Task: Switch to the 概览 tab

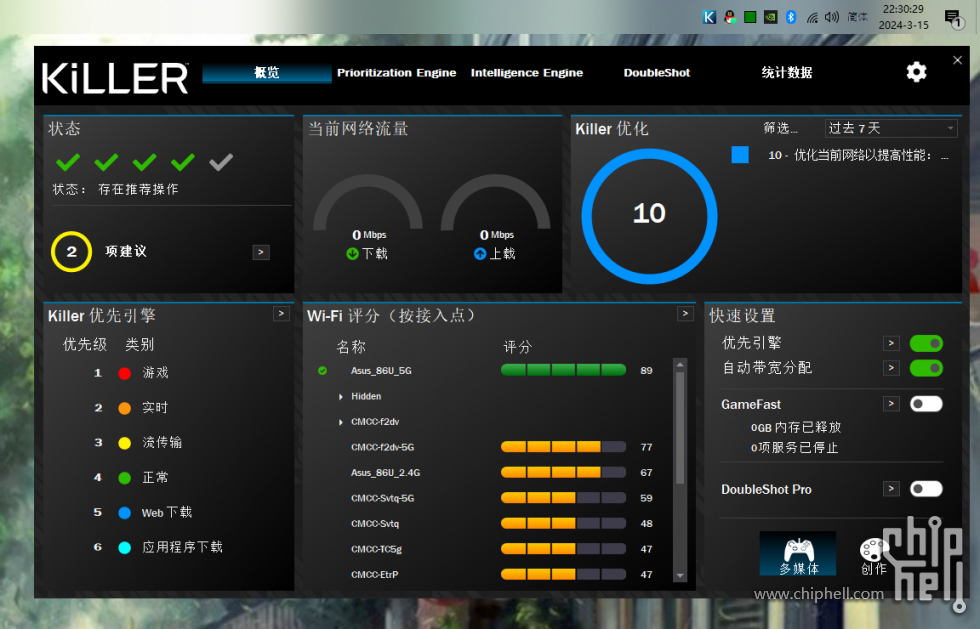Action: point(267,73)
